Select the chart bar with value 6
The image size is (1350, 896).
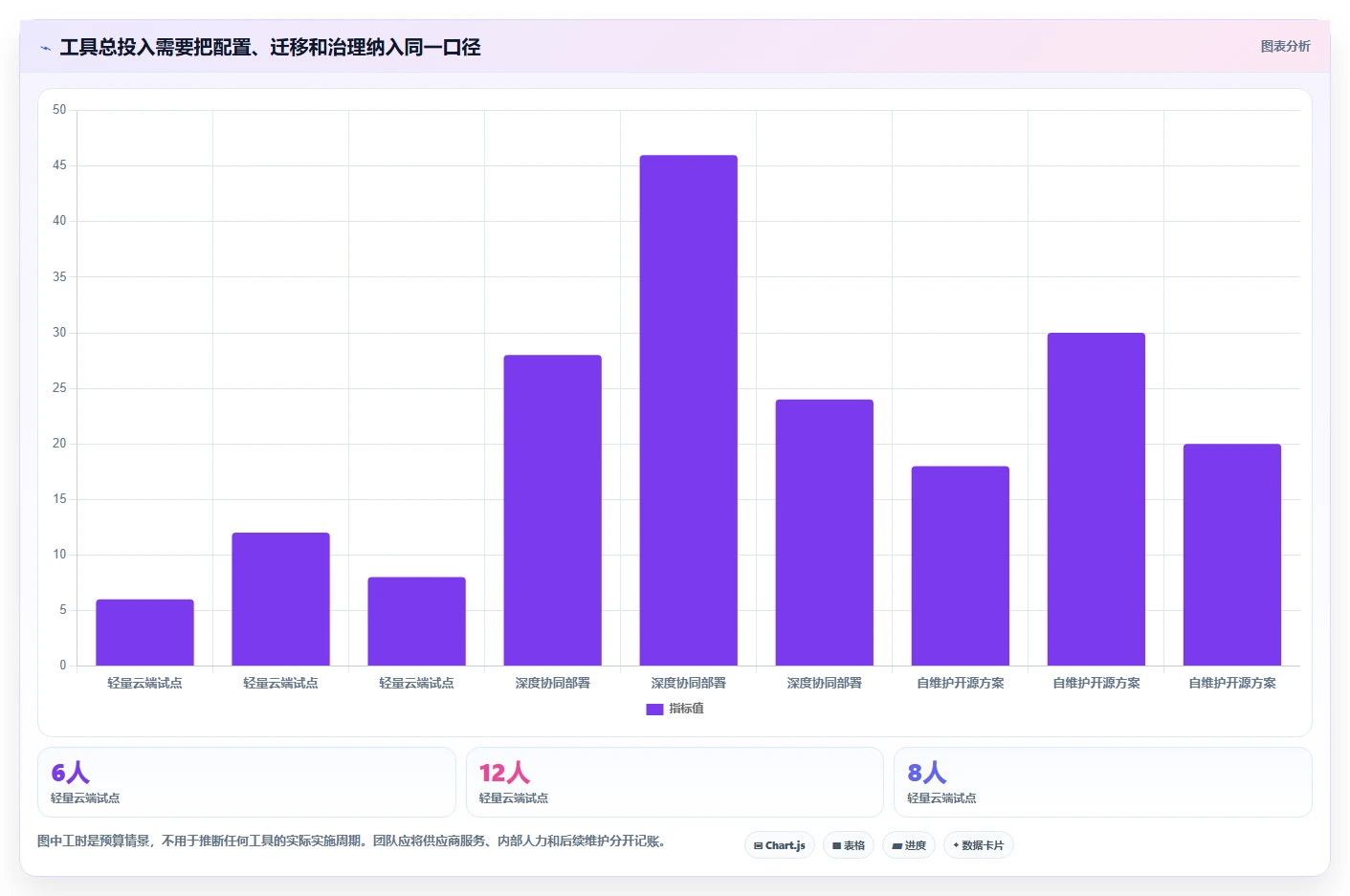(x=144, y=632)
